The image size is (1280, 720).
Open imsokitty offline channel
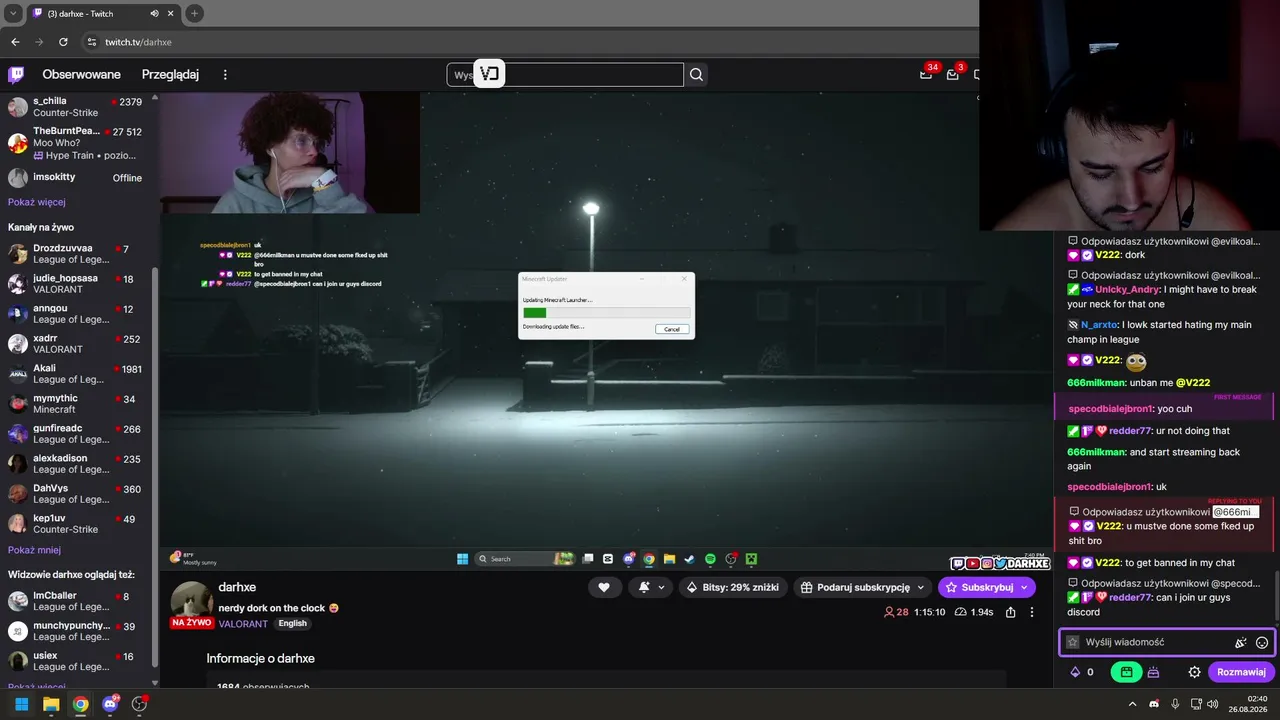[x=76, y=178]
